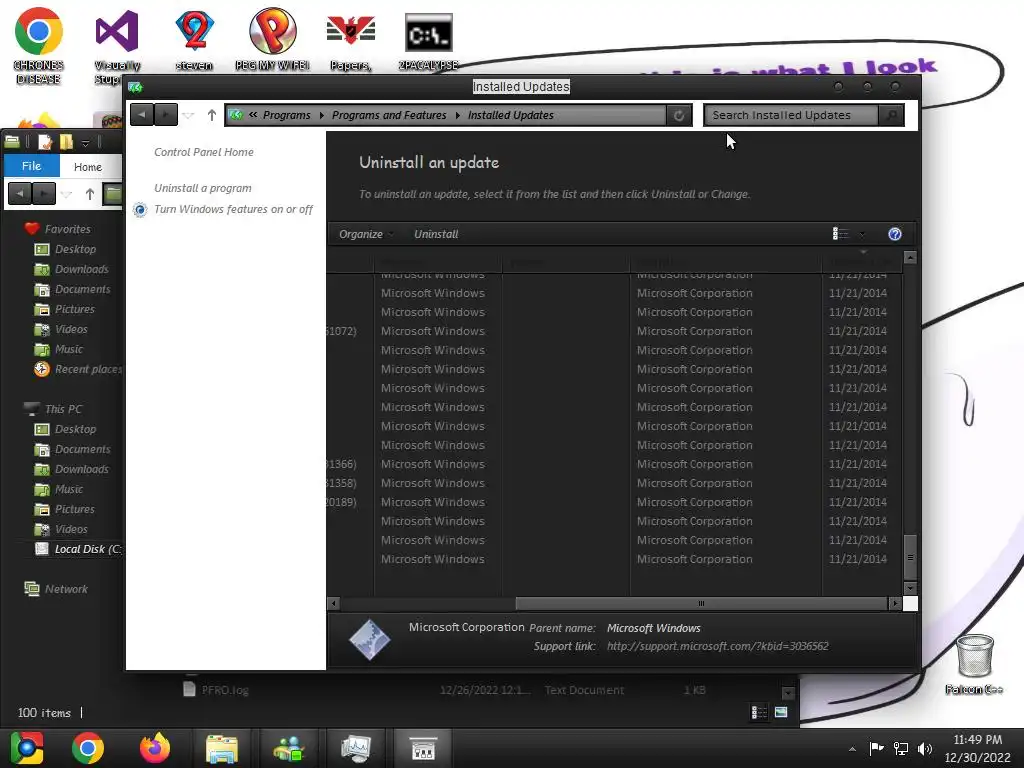Open Control Panel taskbar item

423,748
